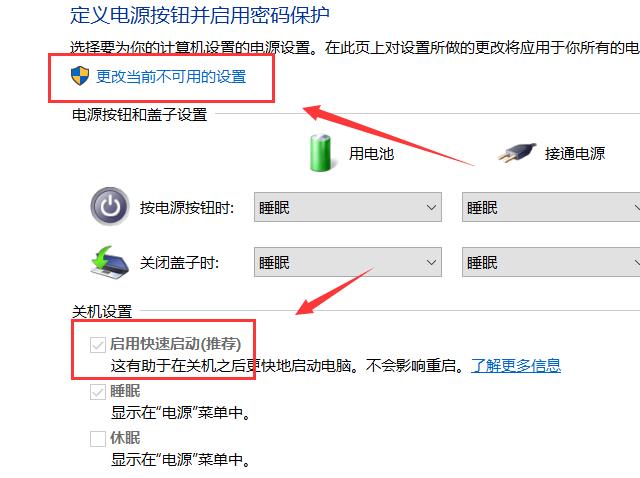Click the 接通电源 column label
Viewport: 640px width, 478px height.
[x=575, y=153]
